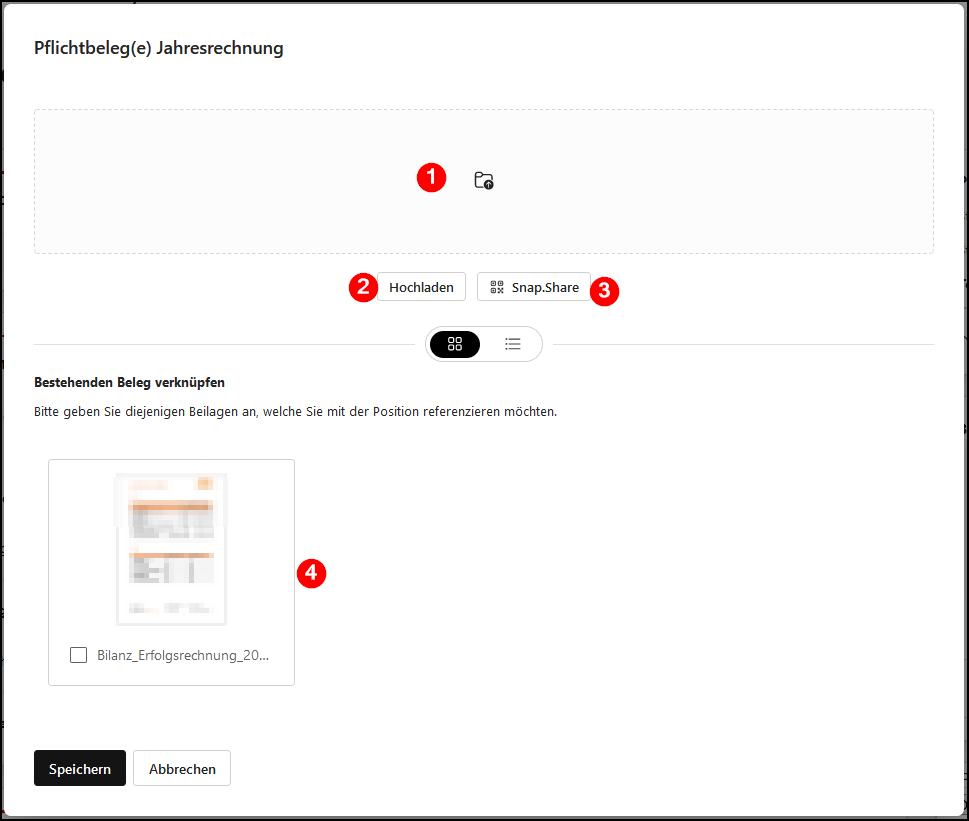Click the QR code icon on Snap.Share
Viewport: 969px width, 821px height.
[x=497, y=287]
